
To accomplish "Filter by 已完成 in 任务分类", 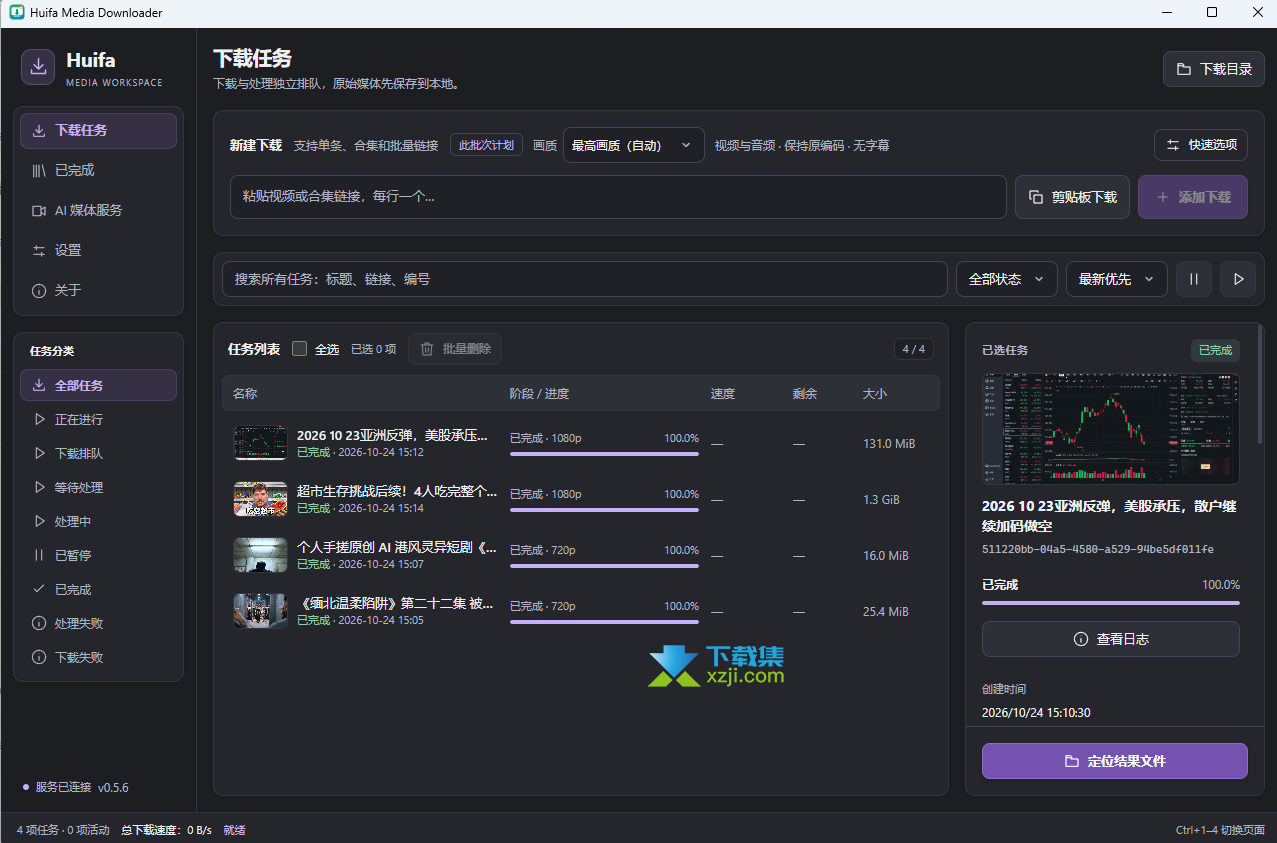I will (x=98, y=590).
